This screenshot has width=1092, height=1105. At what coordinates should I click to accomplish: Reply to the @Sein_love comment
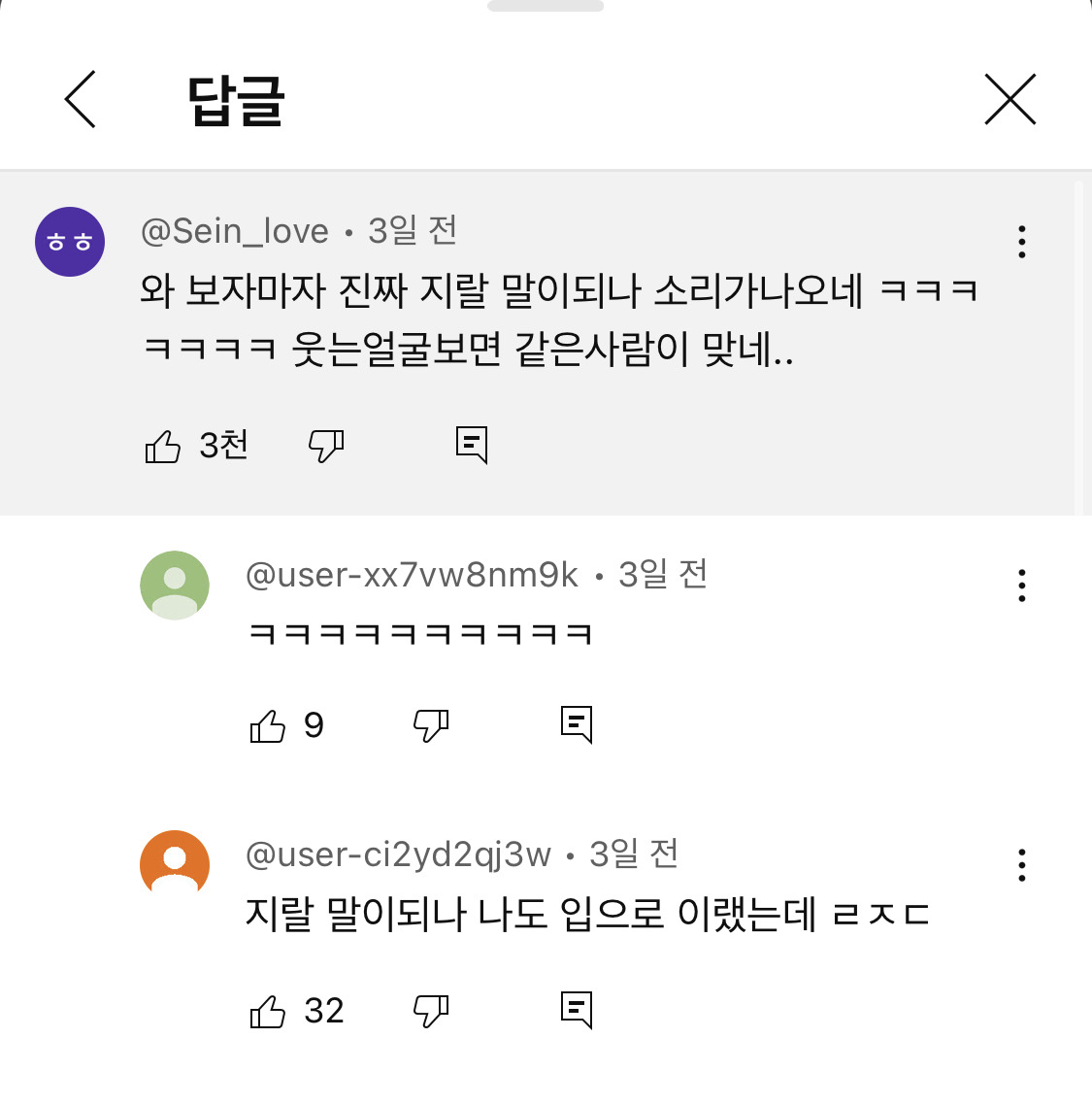[472, 445]
